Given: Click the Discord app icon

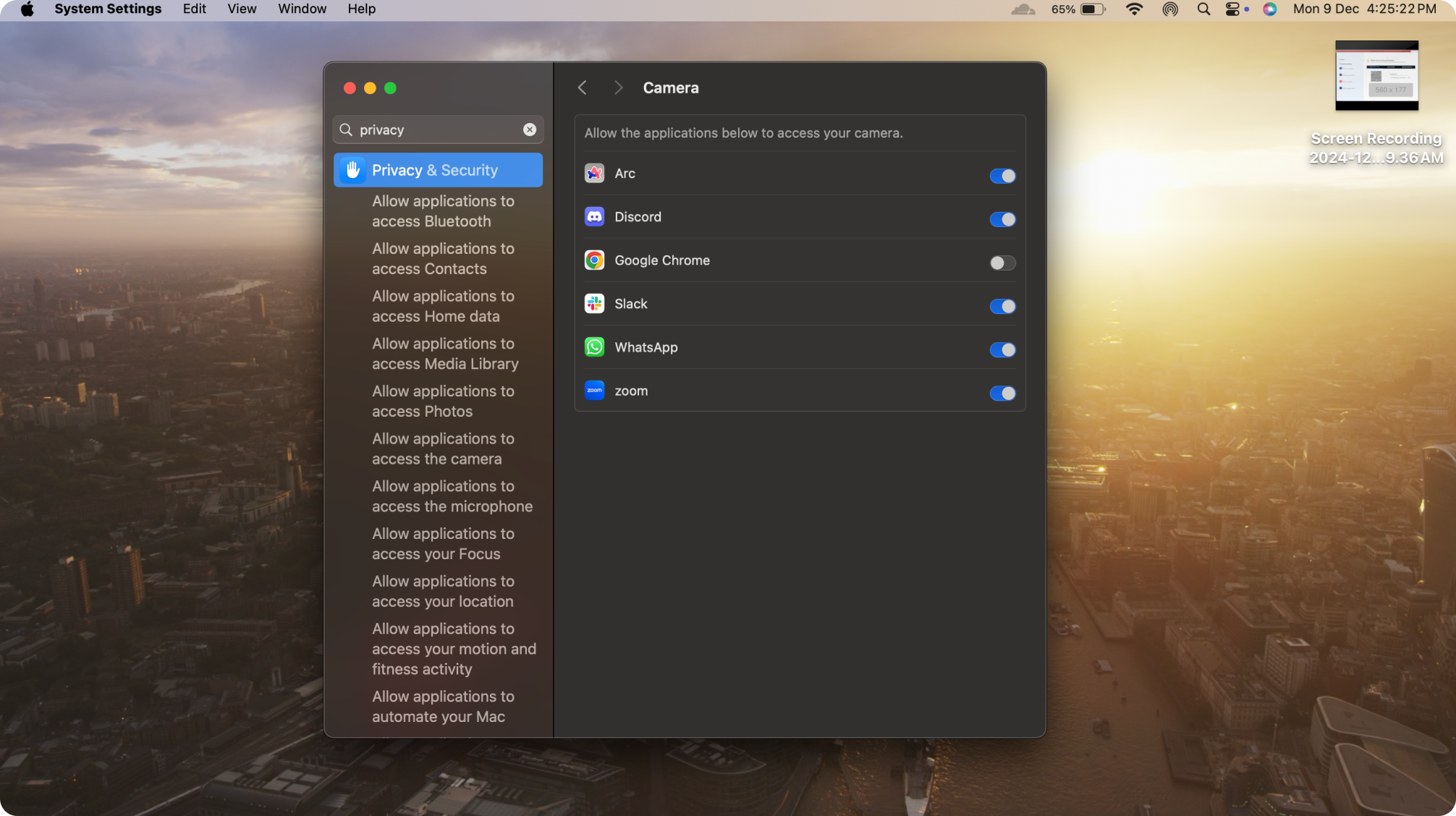Looking at the screenshot, I should click(594, 217).
